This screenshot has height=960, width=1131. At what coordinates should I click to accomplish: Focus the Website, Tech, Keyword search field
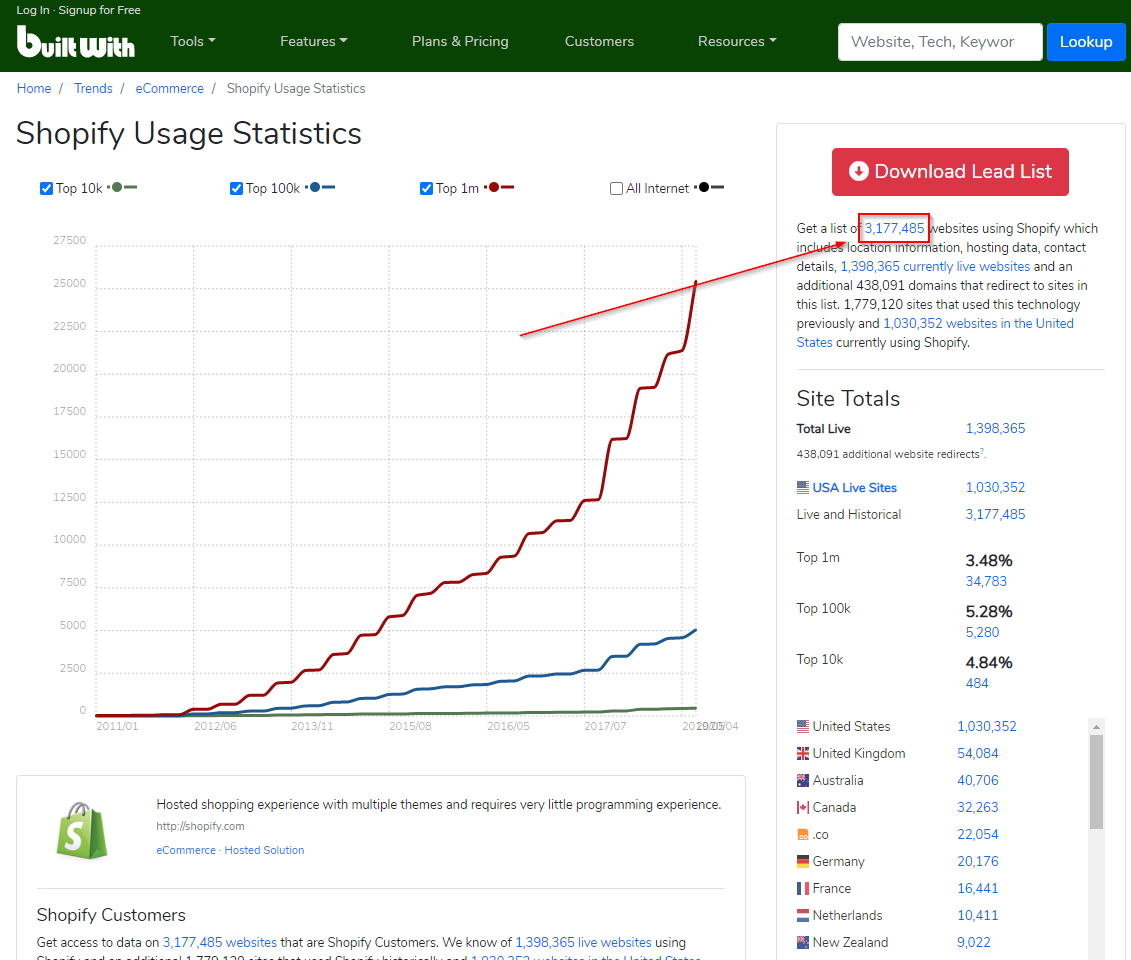coord(940,42)
